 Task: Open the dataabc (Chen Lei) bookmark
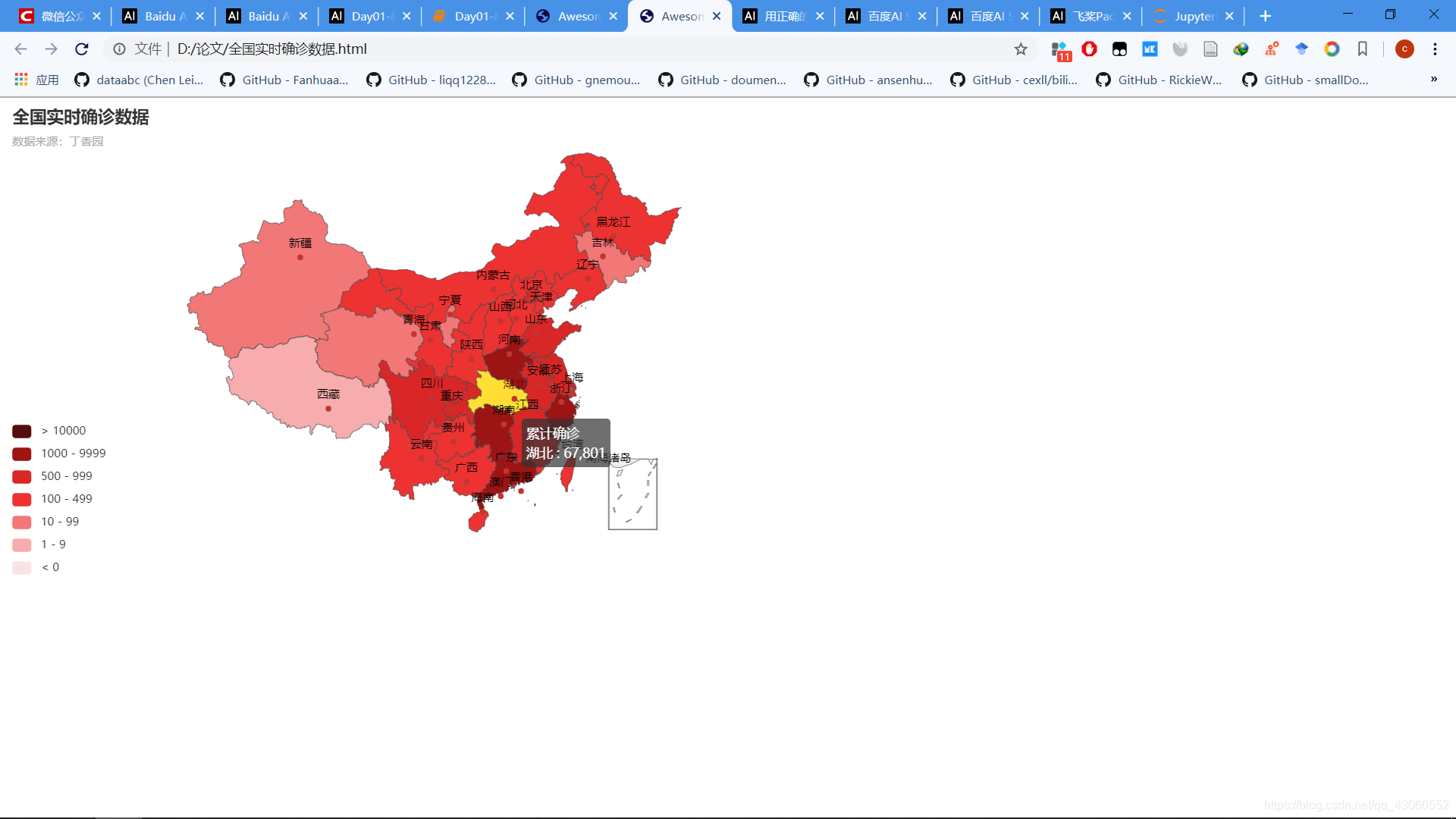(x=140, y=80)
